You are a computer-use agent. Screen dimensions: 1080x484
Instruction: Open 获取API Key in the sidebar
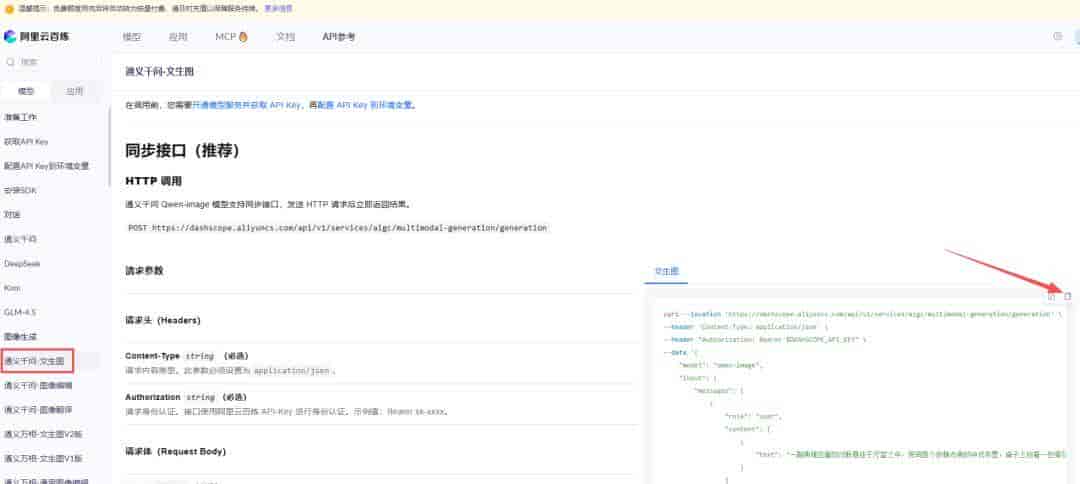tap(26, 142)
